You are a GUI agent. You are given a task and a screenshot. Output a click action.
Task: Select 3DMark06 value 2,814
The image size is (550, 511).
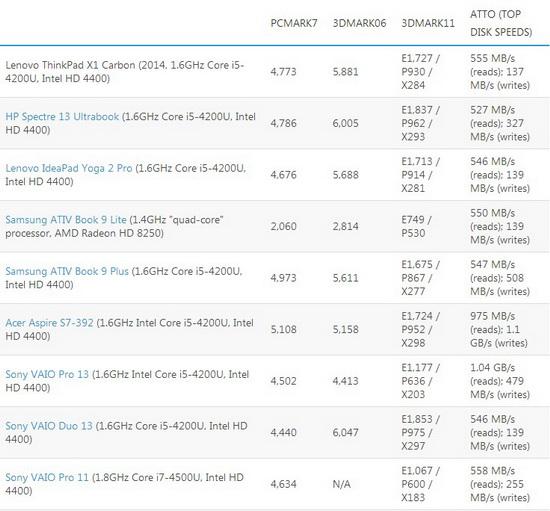[346, 227]
